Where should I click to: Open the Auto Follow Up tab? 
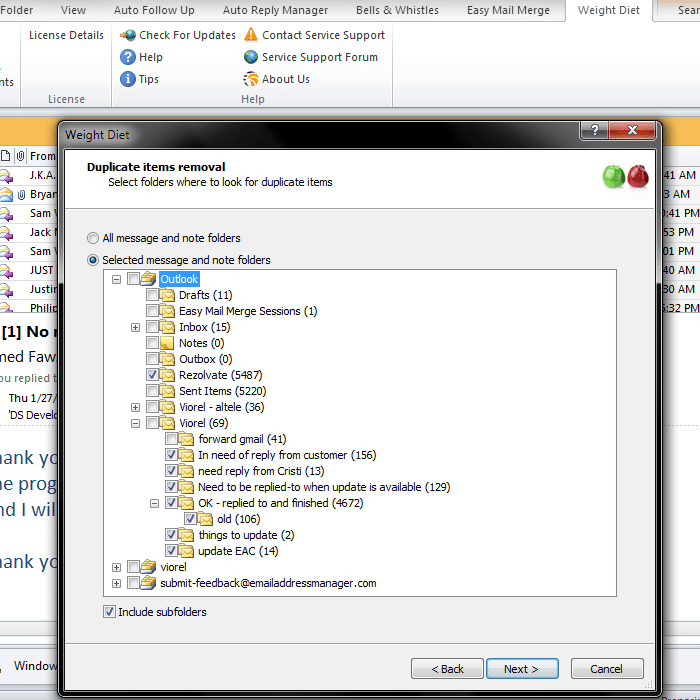tap(154, 10)
